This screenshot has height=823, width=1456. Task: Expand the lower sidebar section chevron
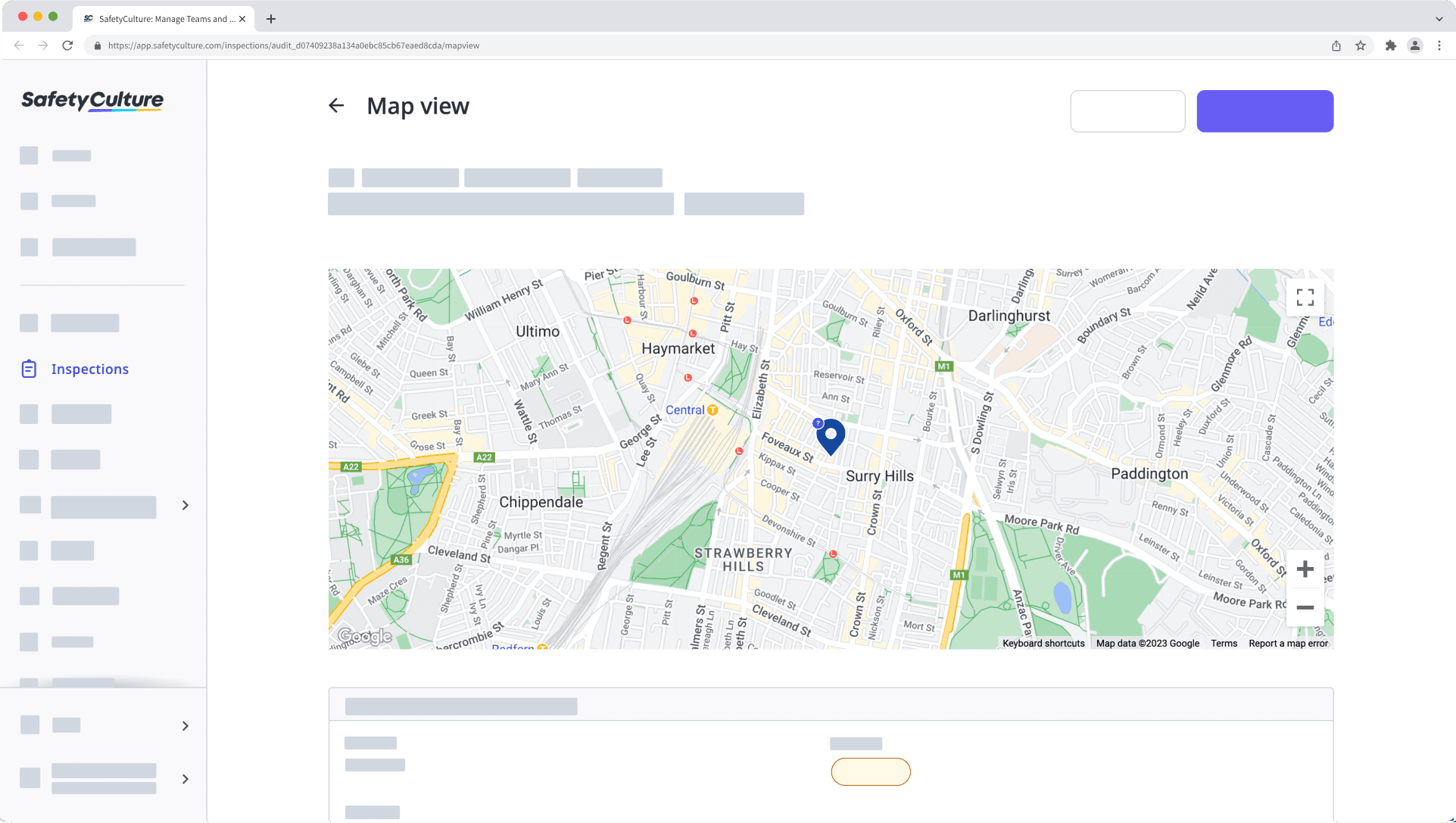[x=185, y=725]
